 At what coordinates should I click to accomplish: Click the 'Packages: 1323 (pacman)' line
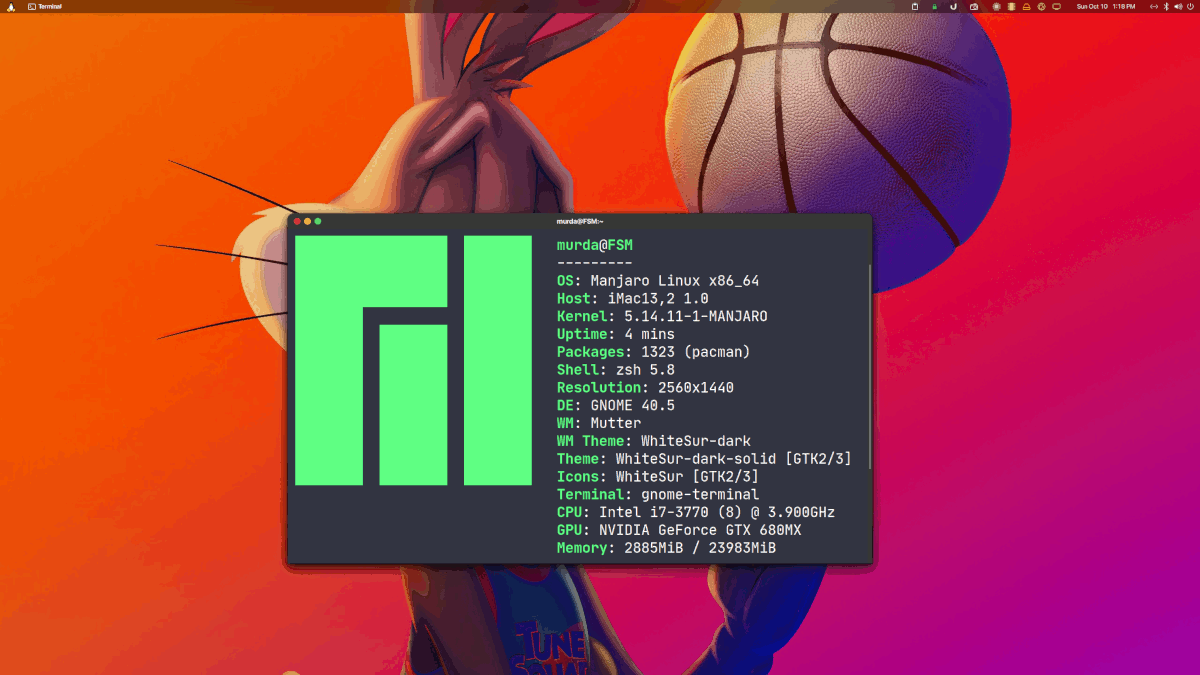[x=654, y=352]
